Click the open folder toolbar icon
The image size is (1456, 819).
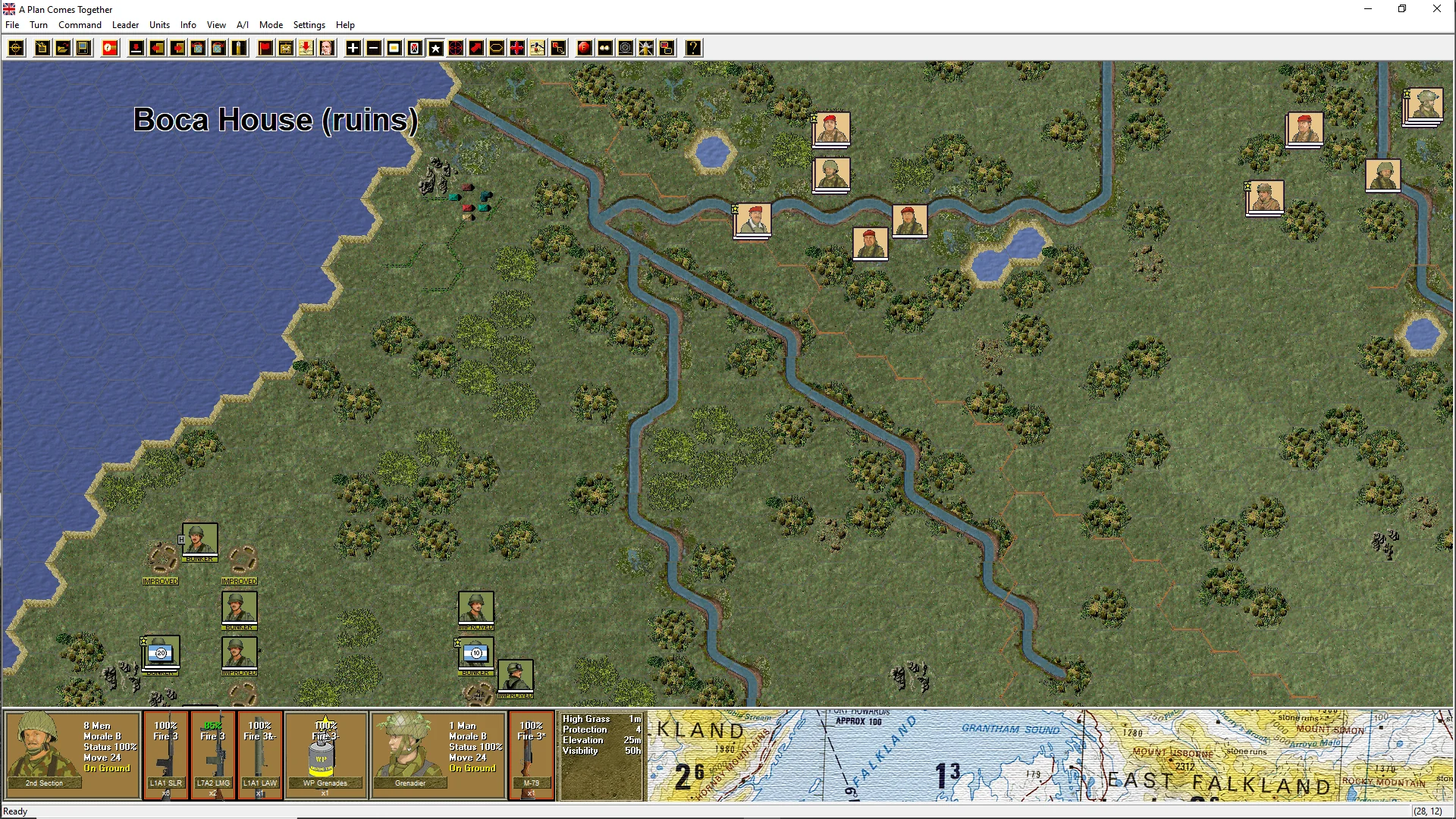point(62,49)
